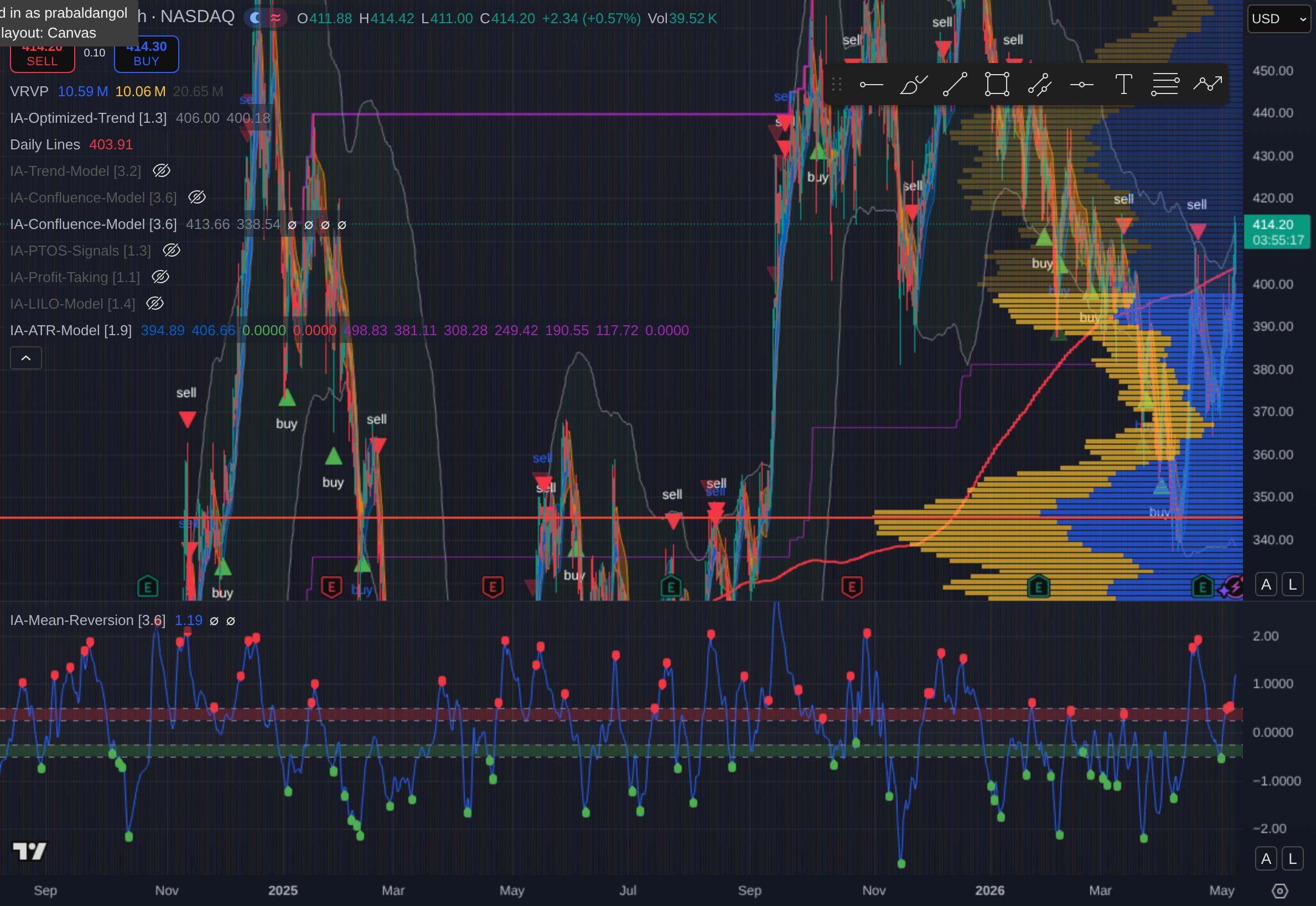Select the Daily Lines indicator legend
Viewport: 1316px width, 906px height.
click(x=45, y=145)
